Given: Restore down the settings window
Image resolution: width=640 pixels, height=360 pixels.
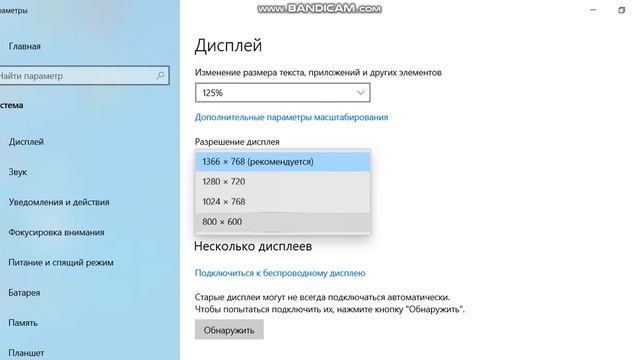Looking at the screenshot, I should click(622, 10).
